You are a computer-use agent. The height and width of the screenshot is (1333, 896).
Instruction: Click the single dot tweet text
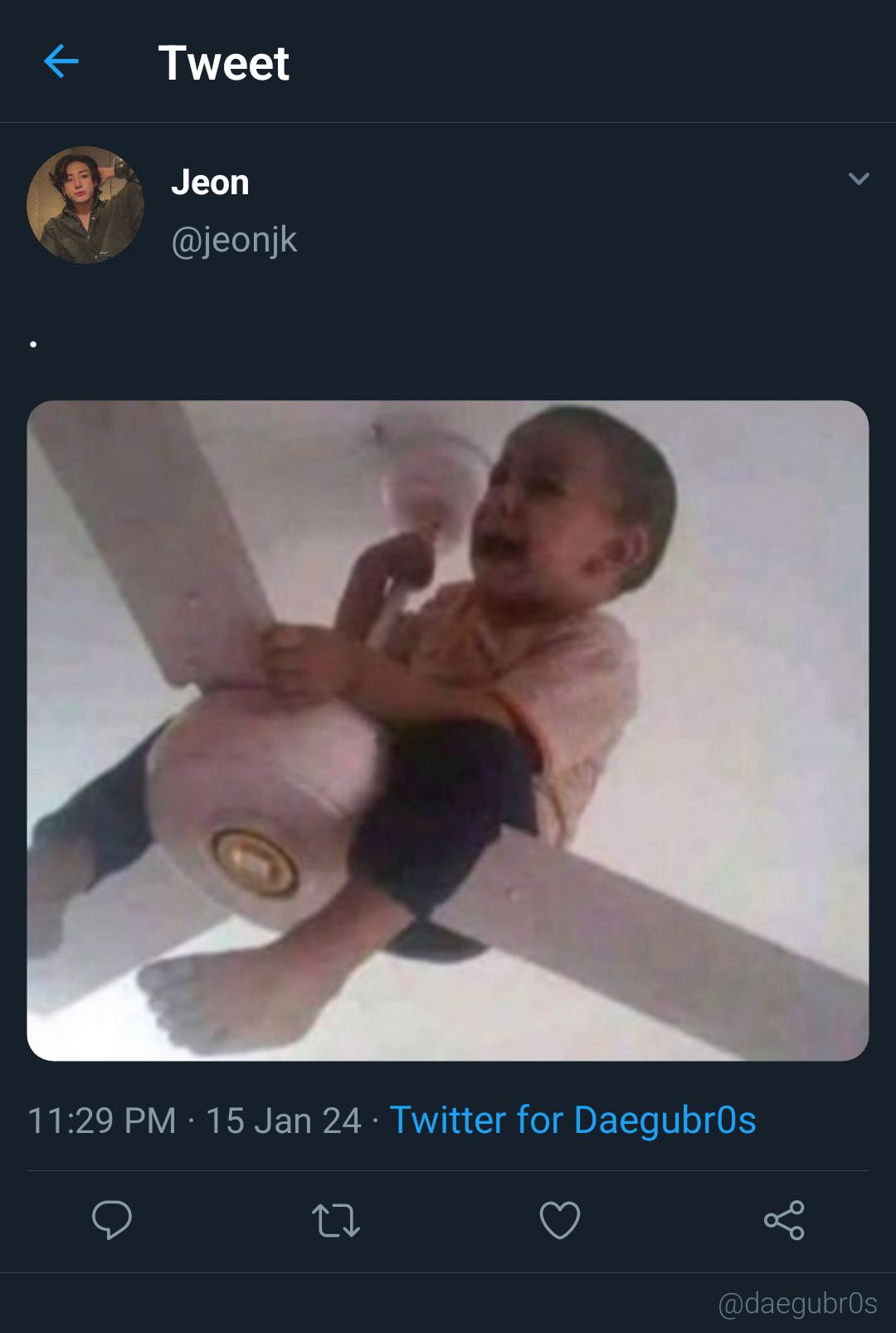point(33,344)
